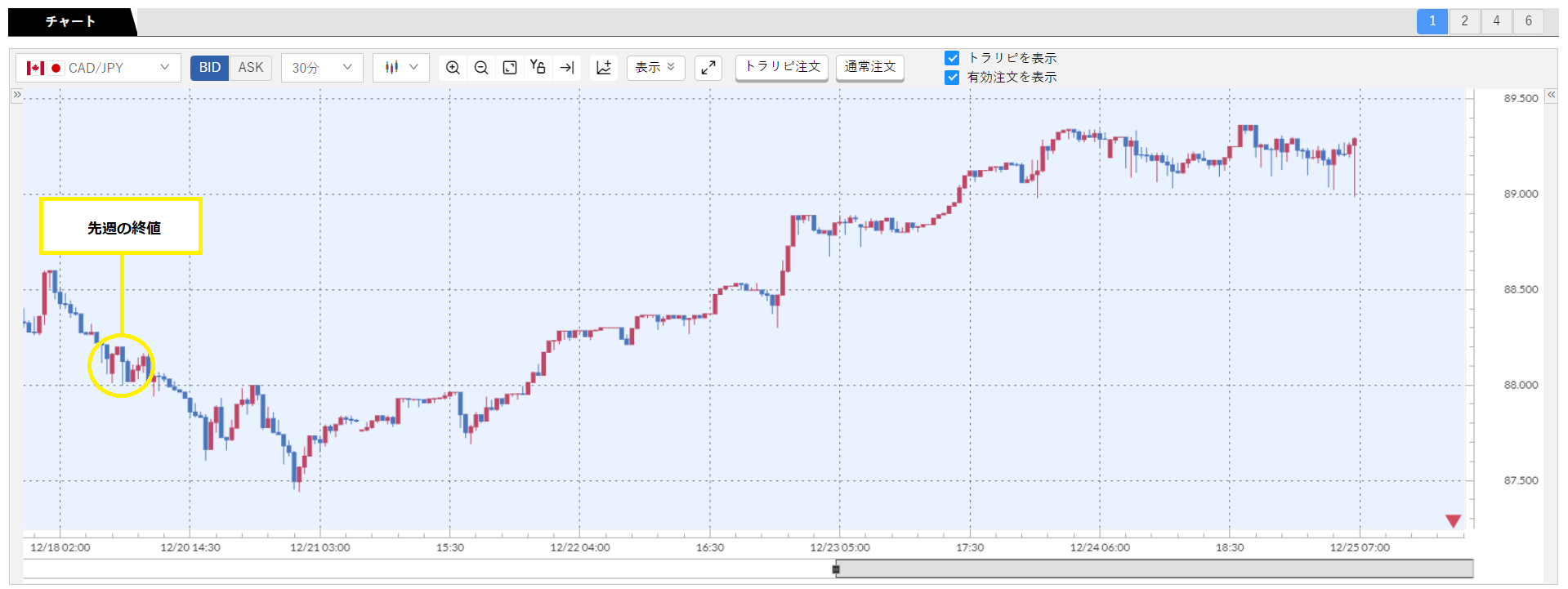Viewport: 1568px width, 589px height.
Task: Click the chart time range scrollbar thumb
Action: [1155, 569]
